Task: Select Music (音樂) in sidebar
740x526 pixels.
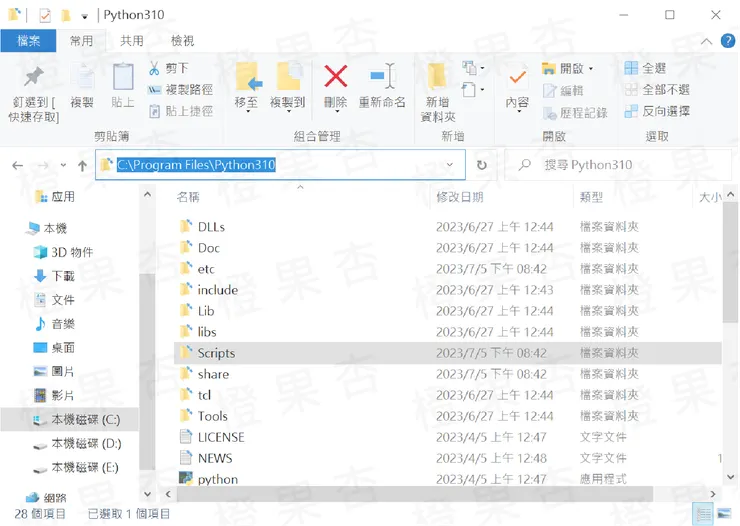Action: pyautogui.click(x=54, y=324)
